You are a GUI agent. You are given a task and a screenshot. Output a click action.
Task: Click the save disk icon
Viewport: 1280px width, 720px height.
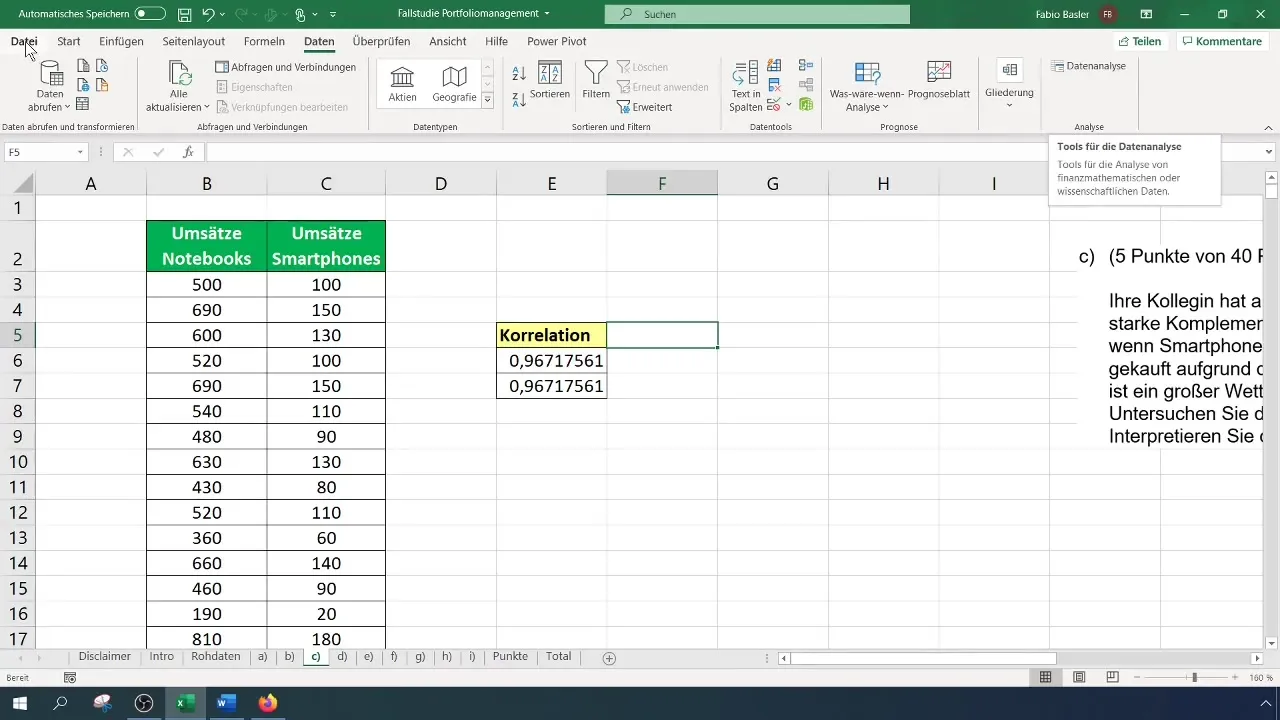(184, 14)
